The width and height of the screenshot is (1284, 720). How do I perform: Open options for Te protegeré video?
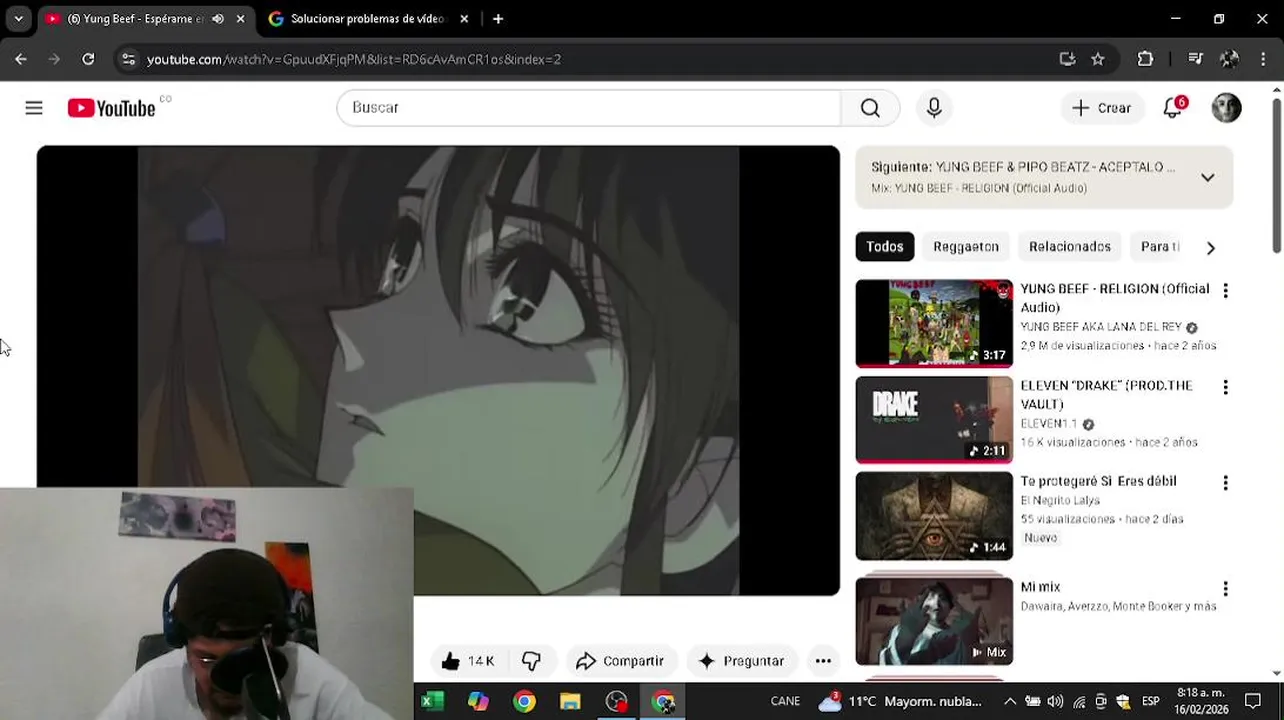(x=1225, y=483)
